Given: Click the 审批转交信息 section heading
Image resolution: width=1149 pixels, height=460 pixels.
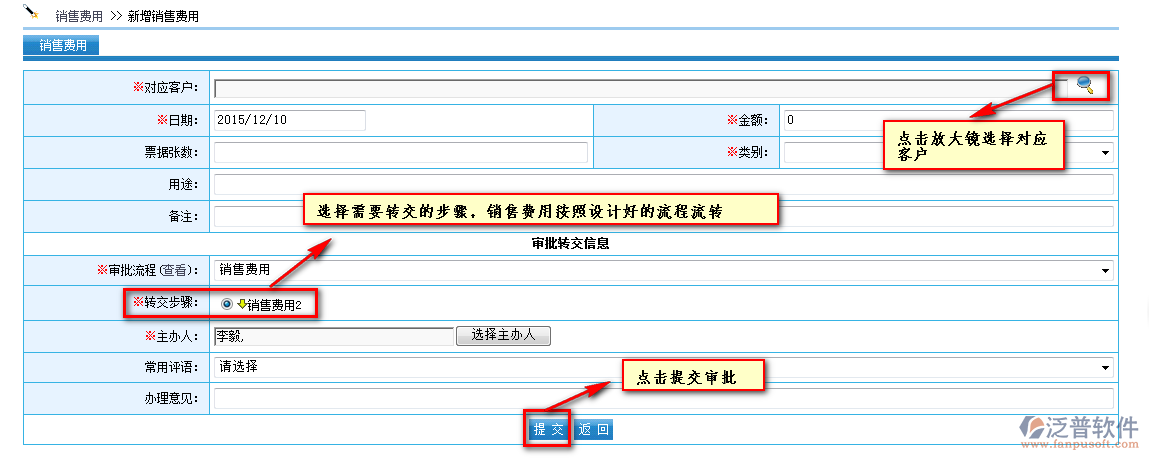Looking at the screenshot, I should 571,244.
